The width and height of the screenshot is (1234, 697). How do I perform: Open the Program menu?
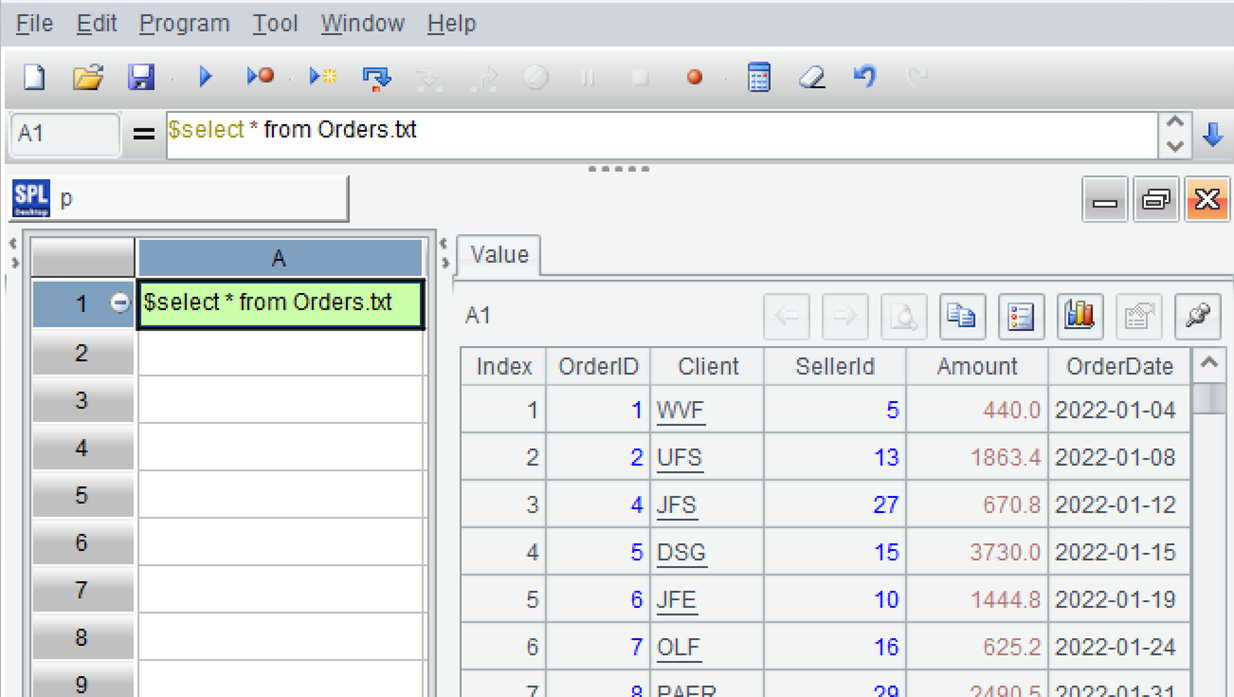(x=184, y=23)
